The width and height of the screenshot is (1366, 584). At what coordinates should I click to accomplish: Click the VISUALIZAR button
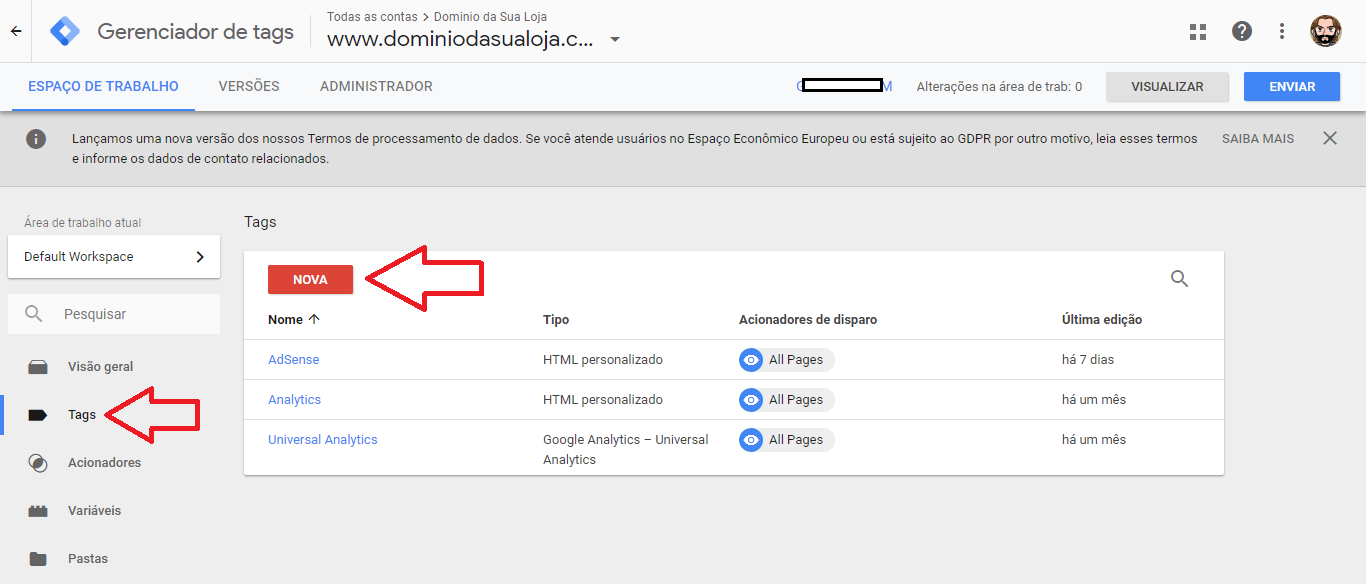(x=1167, y=87)
